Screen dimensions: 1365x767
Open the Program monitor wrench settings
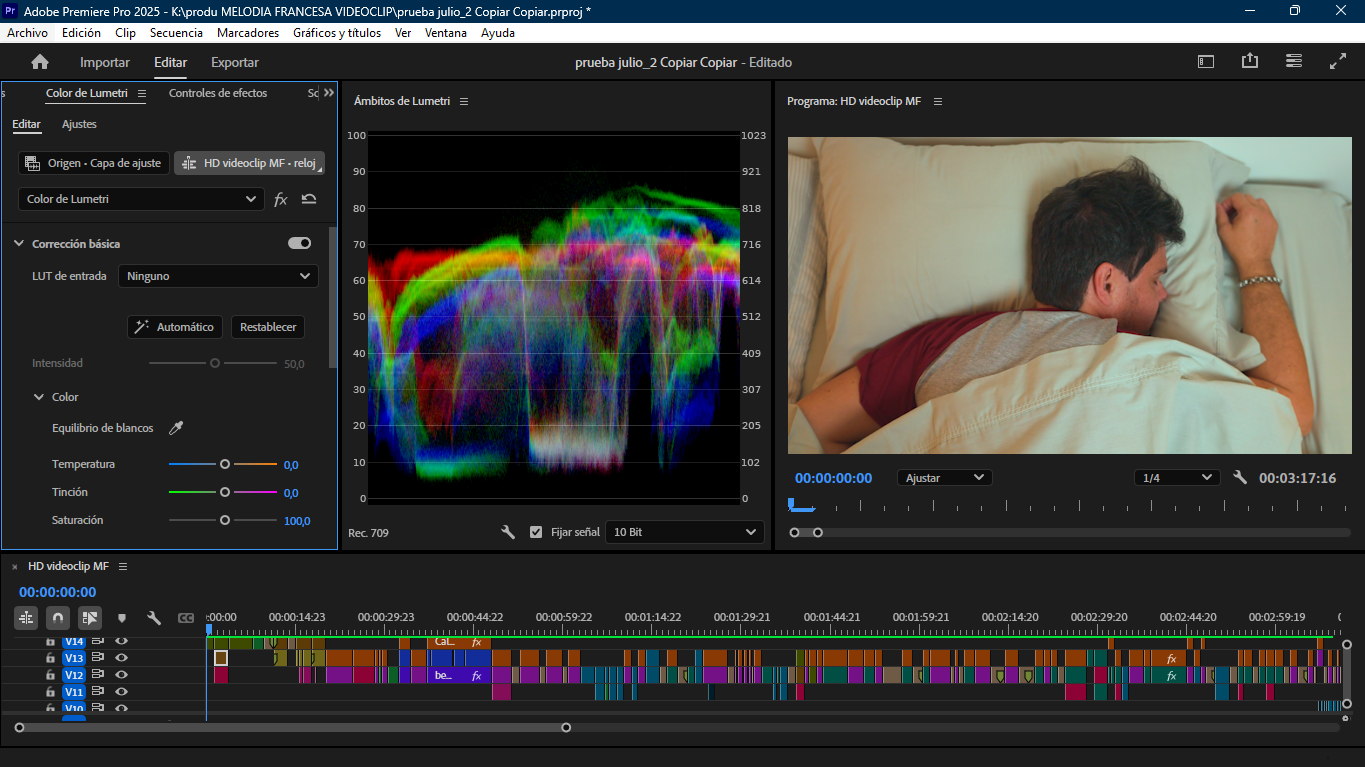pyautogui.click(x=1240, y=478)
